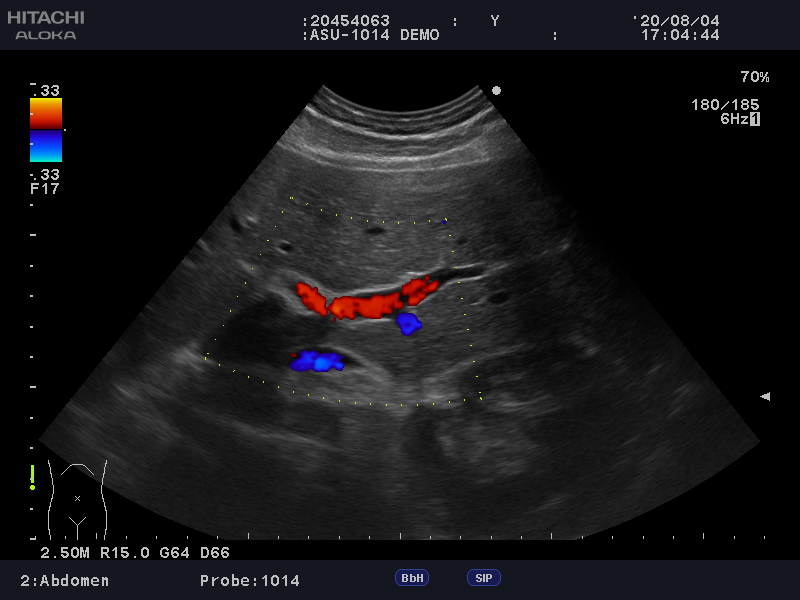Click the large red Doppler flow region
The image size is (800, 600).
[366, 303]
